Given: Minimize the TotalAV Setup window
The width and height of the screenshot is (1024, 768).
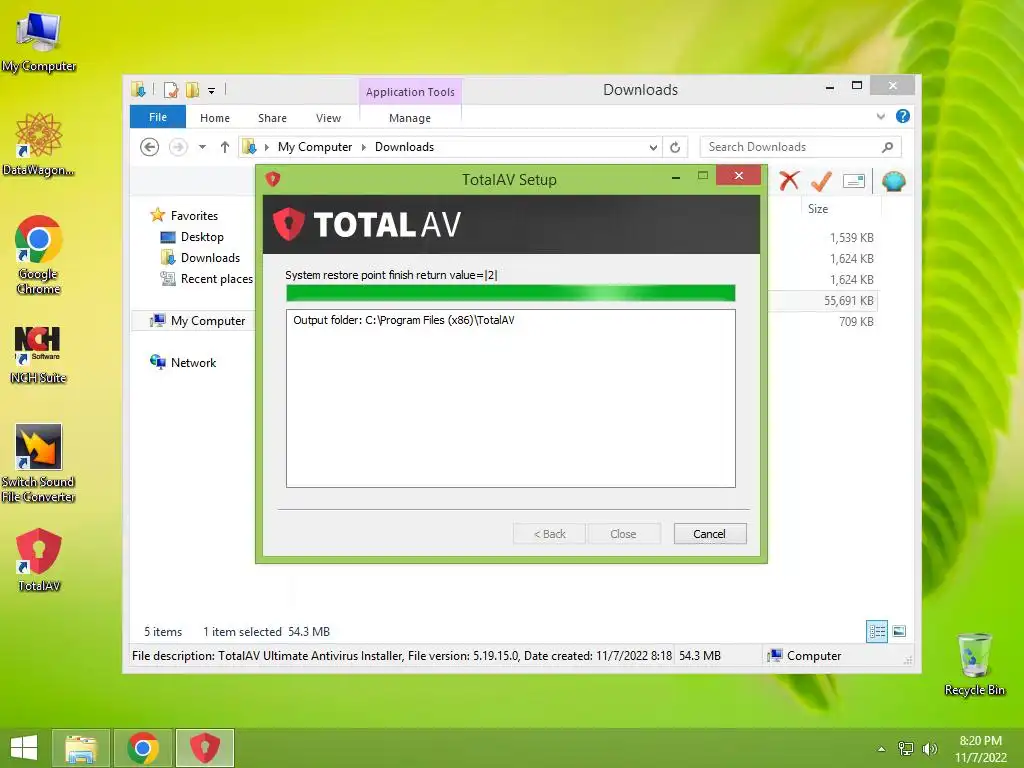Looking at the screenshot, I should pos(676,176).
